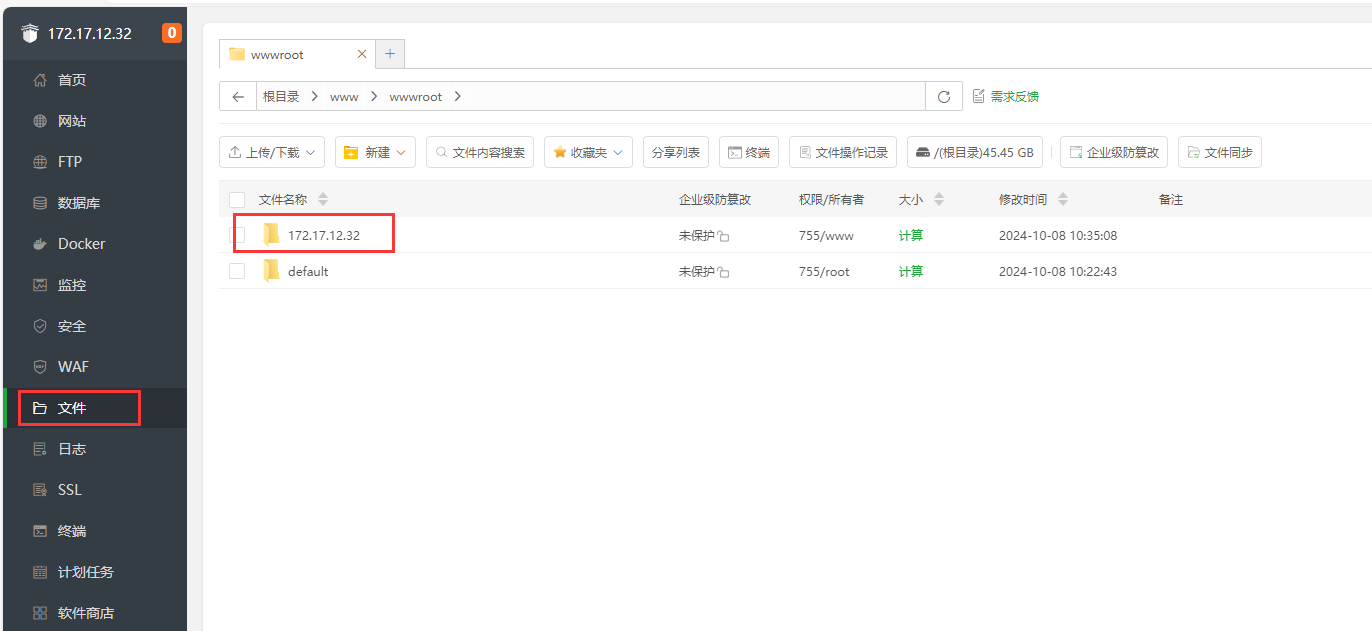
Task: Click the WAF shield icon
Action: point(40,367)
